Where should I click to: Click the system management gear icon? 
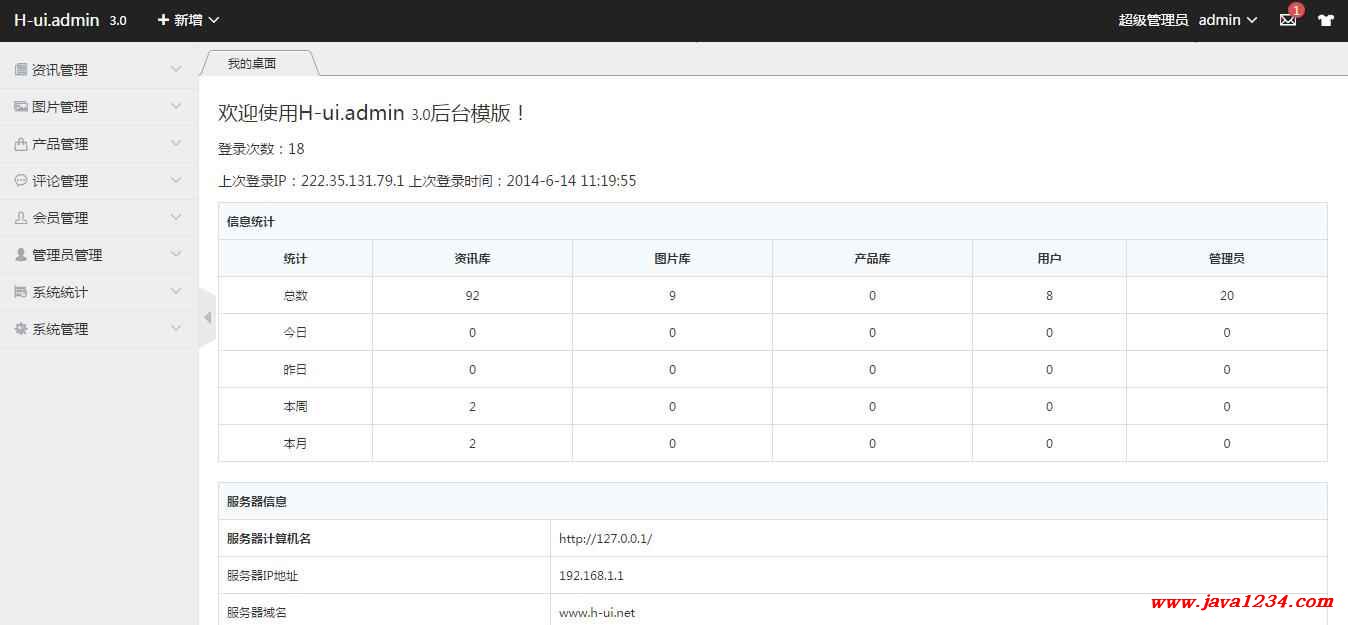point(21,329)
